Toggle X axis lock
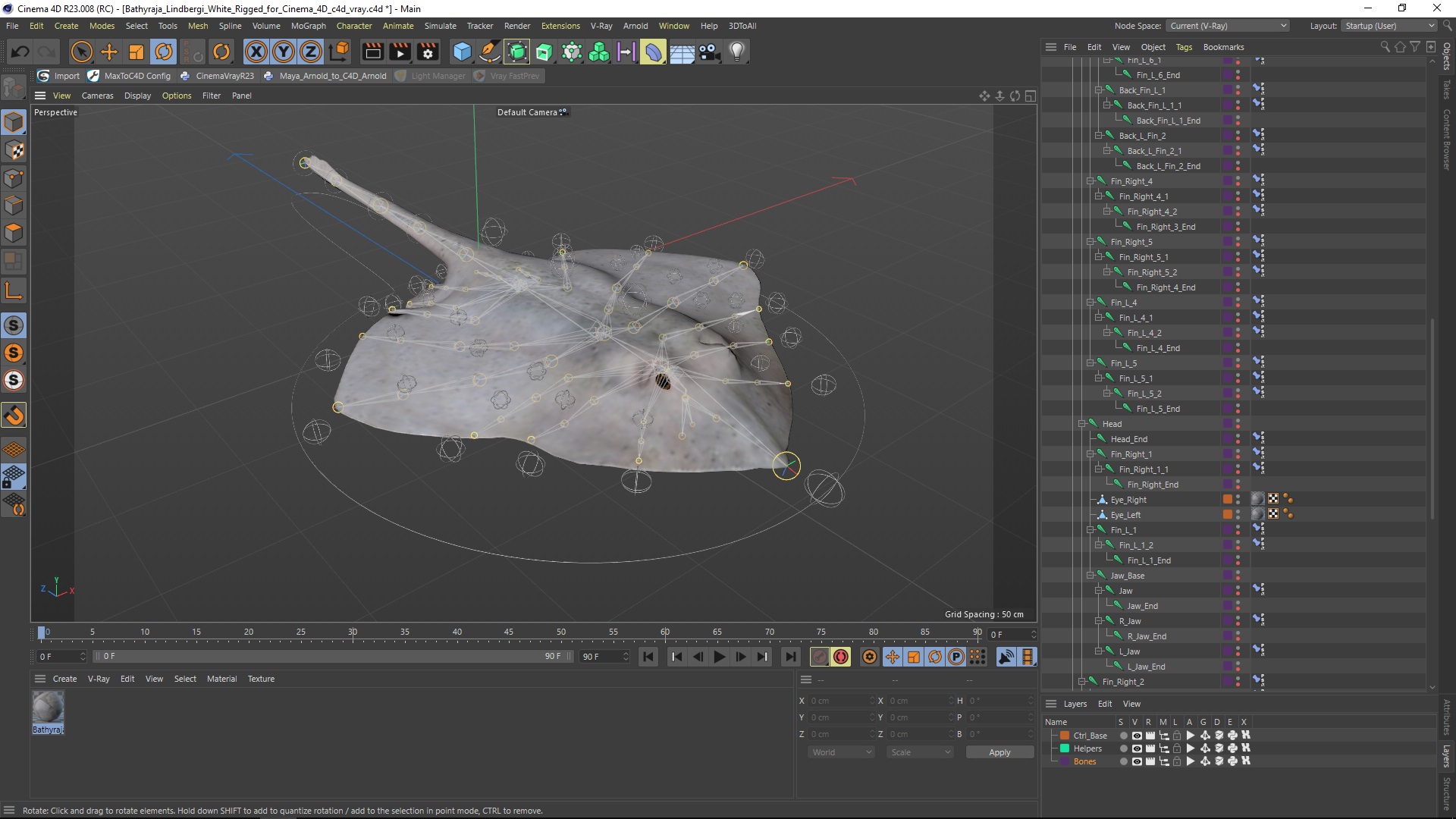This screenshot has height=819, width=1456. point(256,52)
